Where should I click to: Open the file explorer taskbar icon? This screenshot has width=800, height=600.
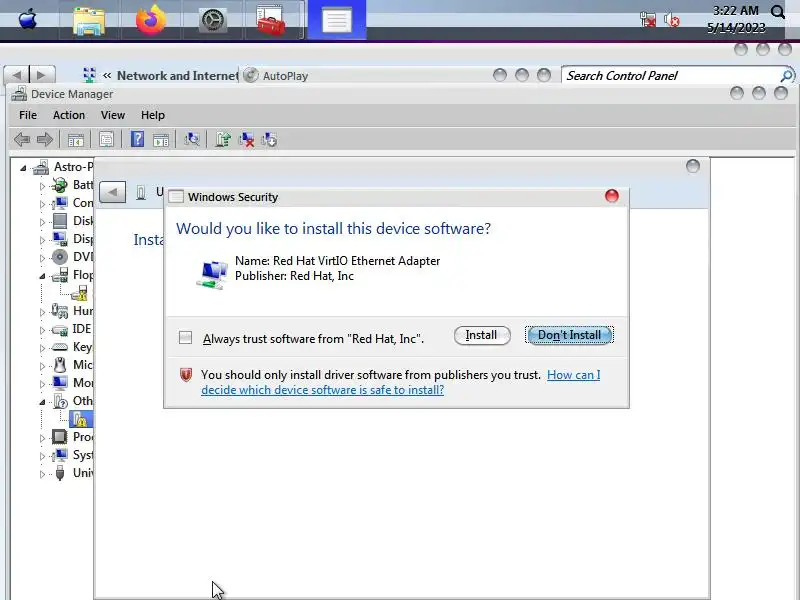click(x=89, y=21)
